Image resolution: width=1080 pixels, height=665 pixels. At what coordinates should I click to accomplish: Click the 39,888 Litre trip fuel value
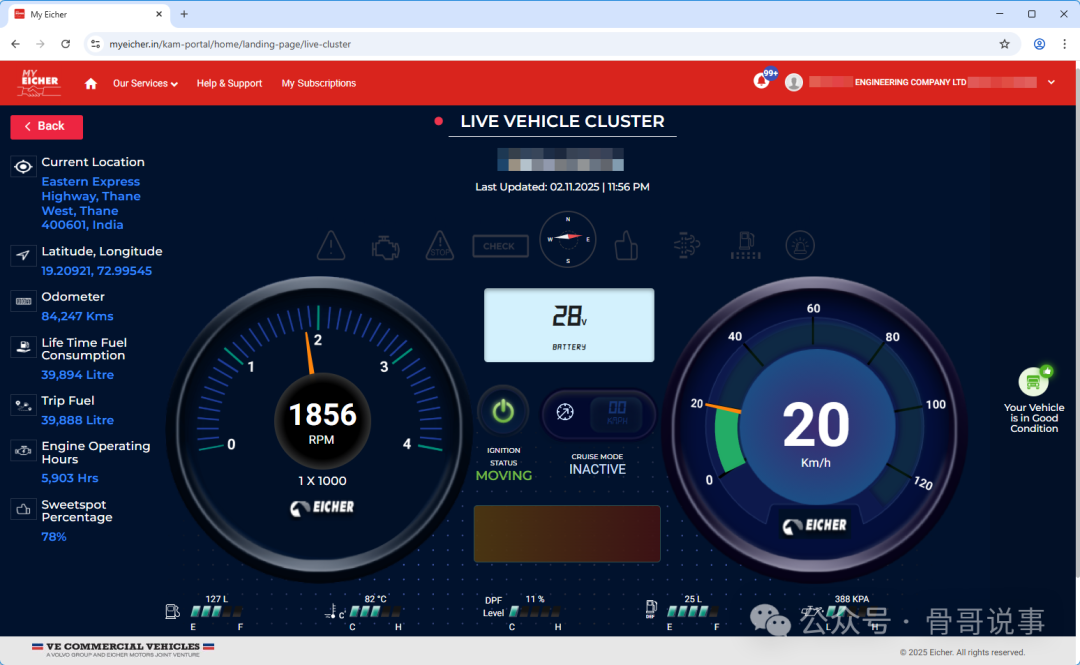coord(77,420)
